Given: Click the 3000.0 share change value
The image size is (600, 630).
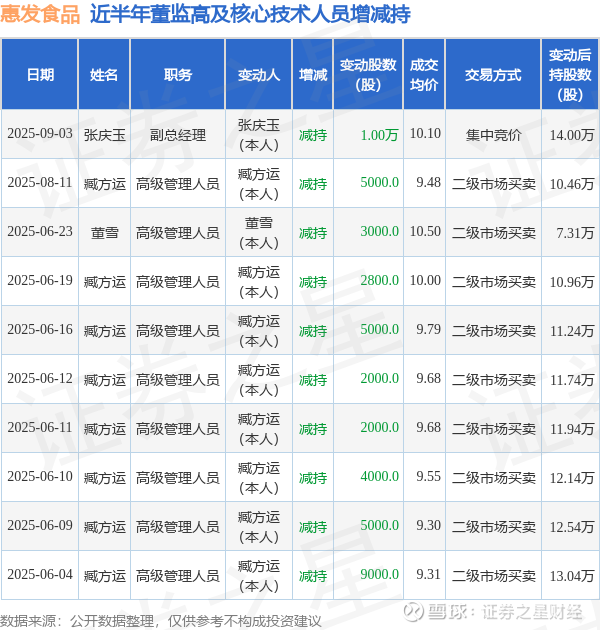Looking at the screenshot, I should click(379, 232).
